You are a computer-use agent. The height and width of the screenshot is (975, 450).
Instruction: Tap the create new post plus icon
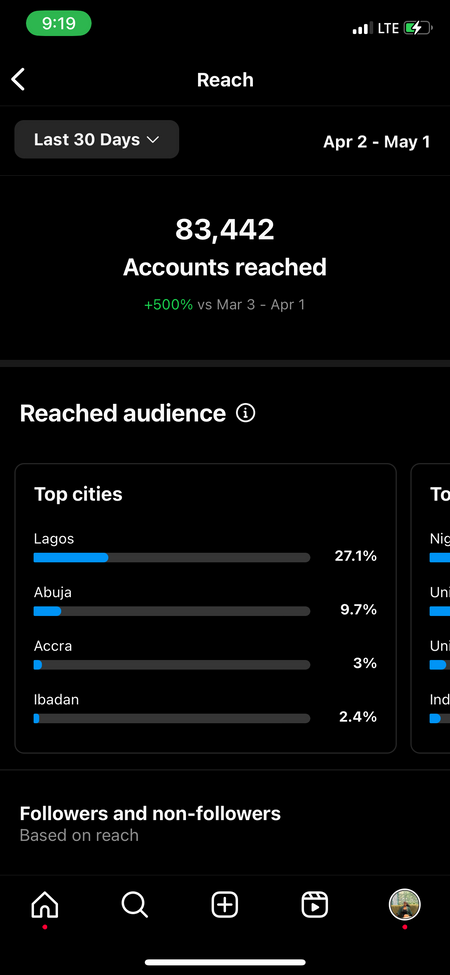(x=225, y=904)
